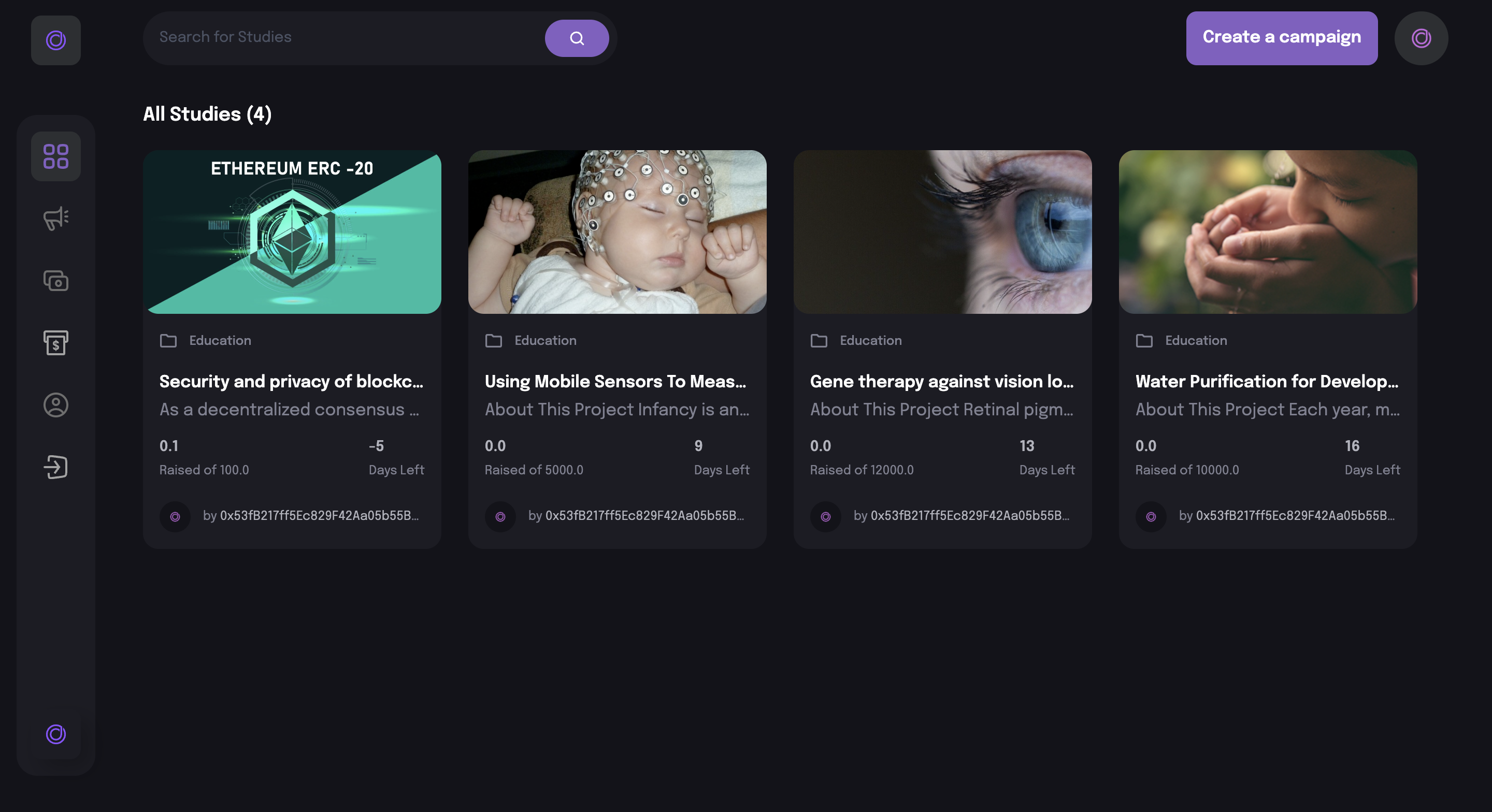
Task: Open the Ethereum ERC-20 study thumbnail
Action: 292,231
